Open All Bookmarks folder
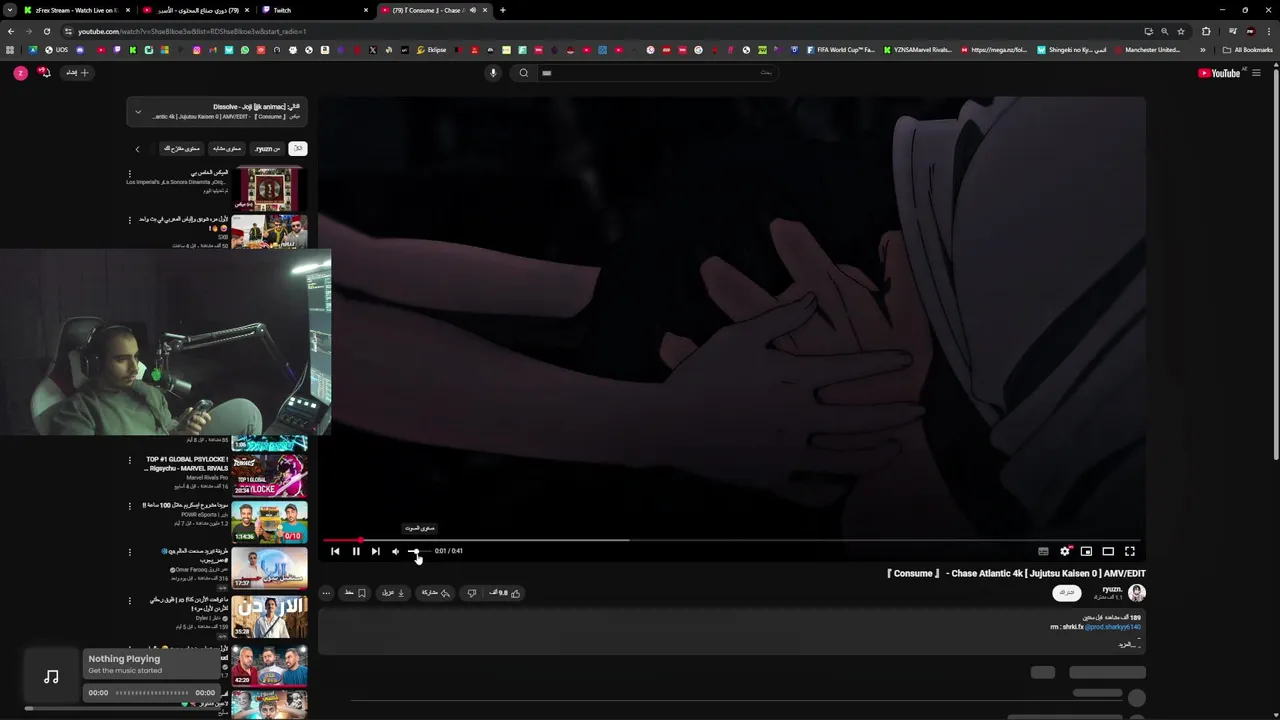The image size is (1280, 720). pyautogui.click(x=1247, y=50)
